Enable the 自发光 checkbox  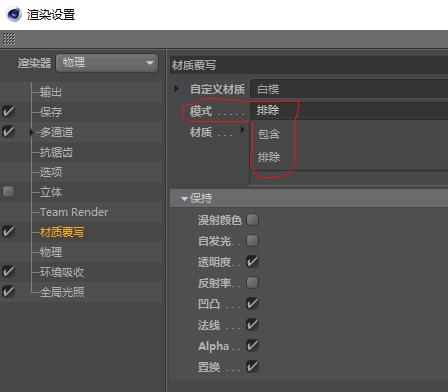click(252, 240)
